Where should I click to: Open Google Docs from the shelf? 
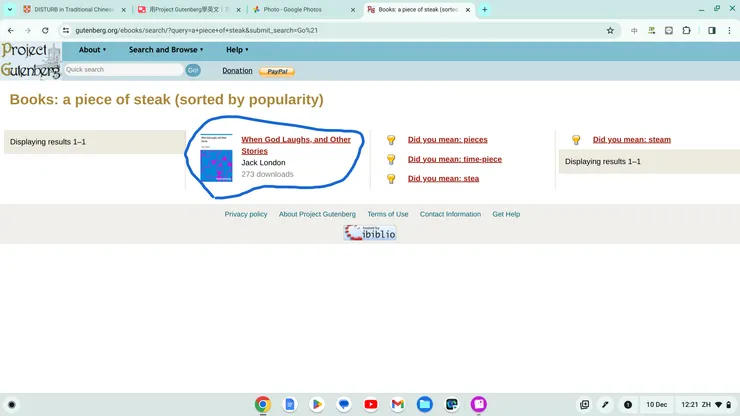(x=290, y=404)
